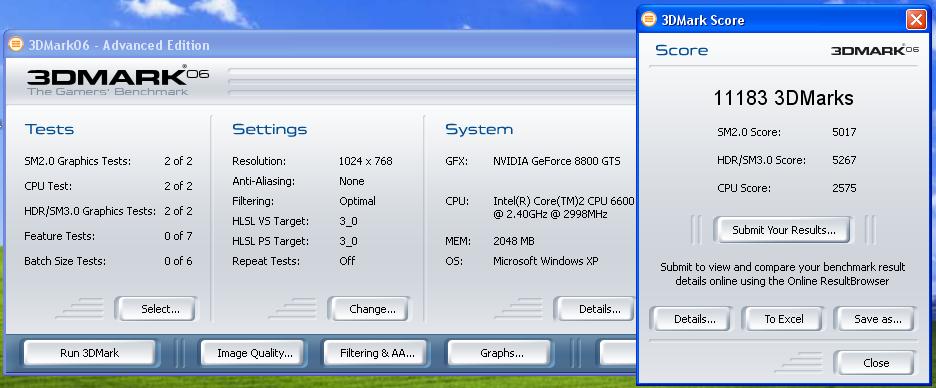This screenshot has width=936, height=388.
Task: Select the SM2.0 Score value 5017
Action: pyautogui.click(x=844, y=132)
